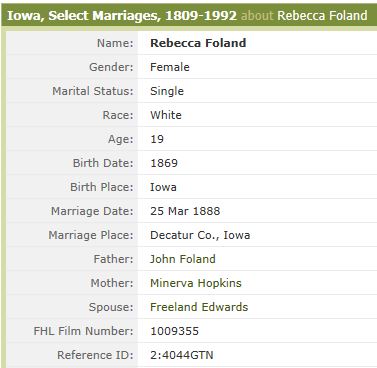The image size is (377, 368).
Task: Select the name Rebecca Foland
Action: pyautogui.click(x=198, y=43)
